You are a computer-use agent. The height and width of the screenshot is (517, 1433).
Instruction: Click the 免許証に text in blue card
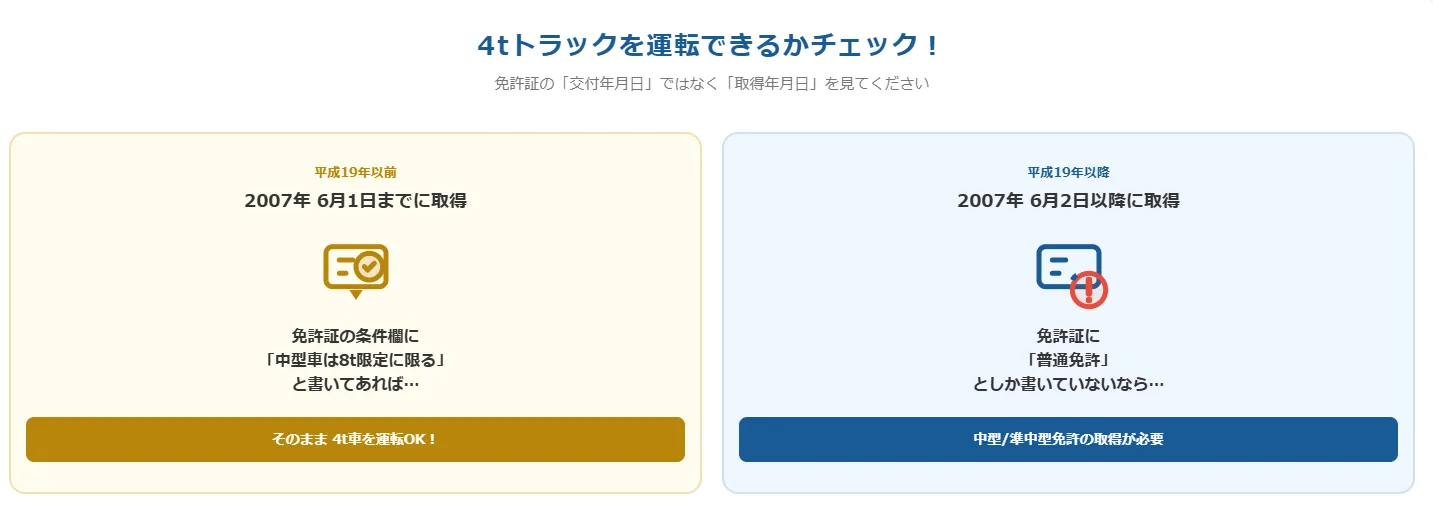pyautogui.click(x=1068, y=336)
